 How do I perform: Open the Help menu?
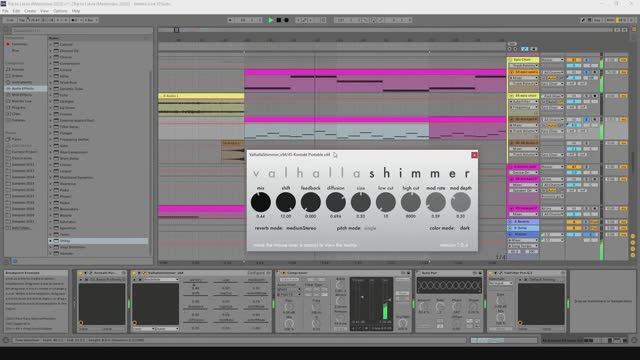(x=76, y=11)
